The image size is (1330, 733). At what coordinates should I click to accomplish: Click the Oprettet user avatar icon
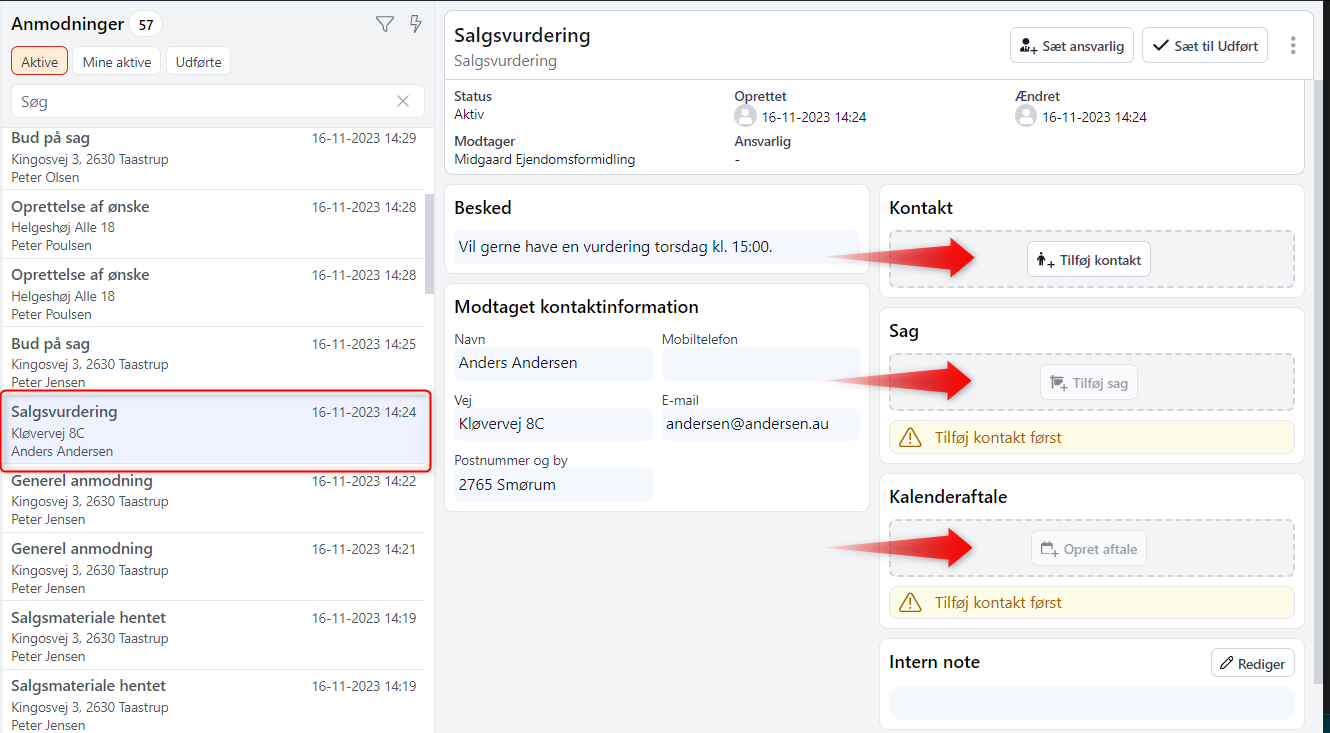745,117
